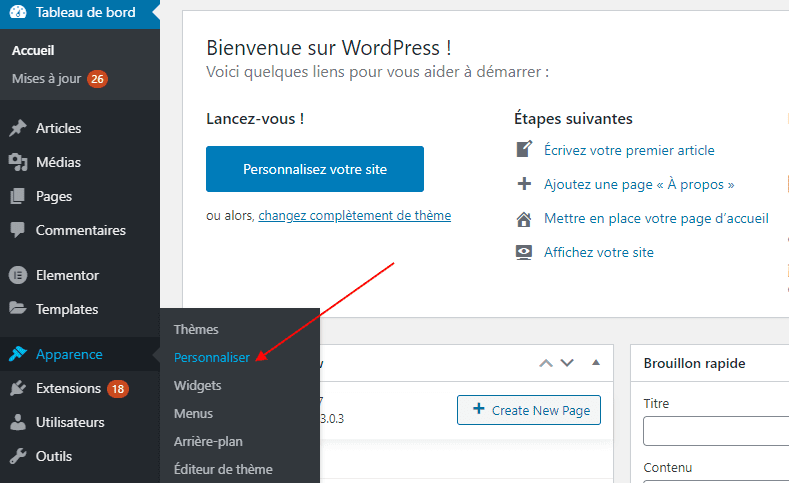
Task: Follow Écrivez votre premier article link
Action: (629, 150)
